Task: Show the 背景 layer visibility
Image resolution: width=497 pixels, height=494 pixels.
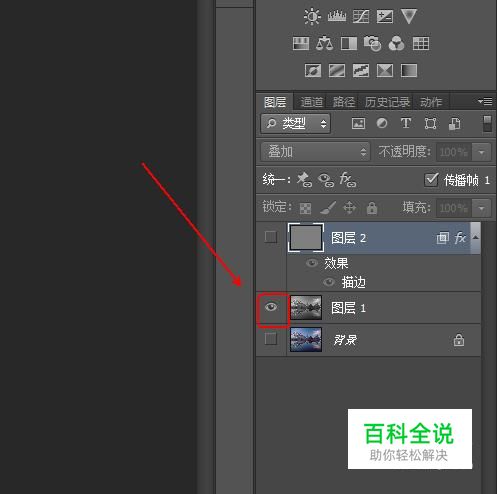Action: coord(271,339)
